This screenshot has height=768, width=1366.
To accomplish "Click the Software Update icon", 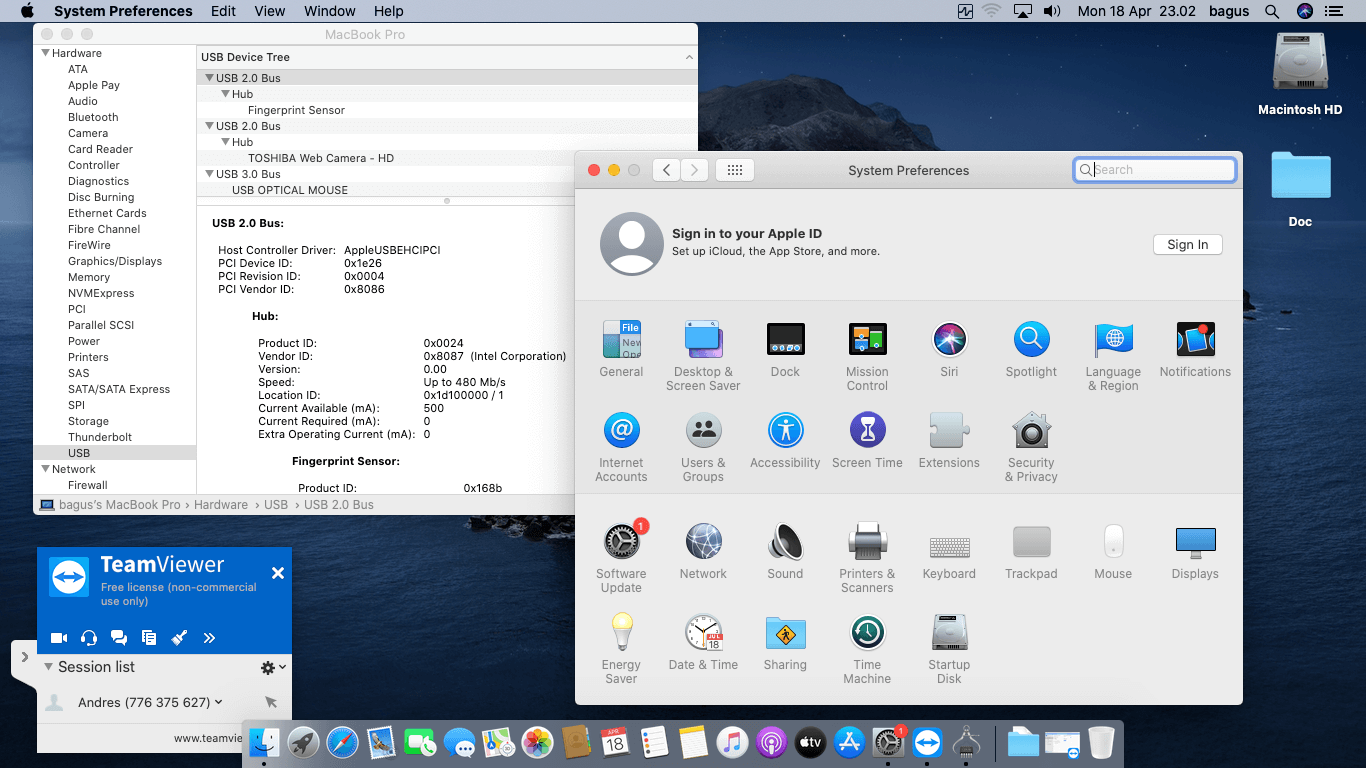I will tap(621, 543).
